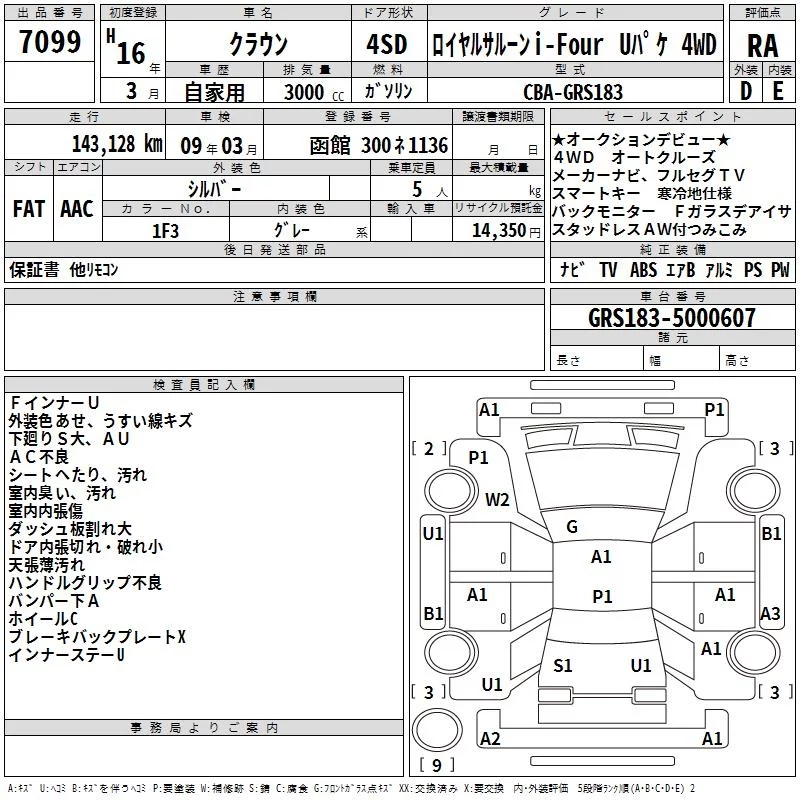This screenshot has height=800, width=800.
Task: Select the note 下廻りS大、AU
Action: click(x=69, y=439)
